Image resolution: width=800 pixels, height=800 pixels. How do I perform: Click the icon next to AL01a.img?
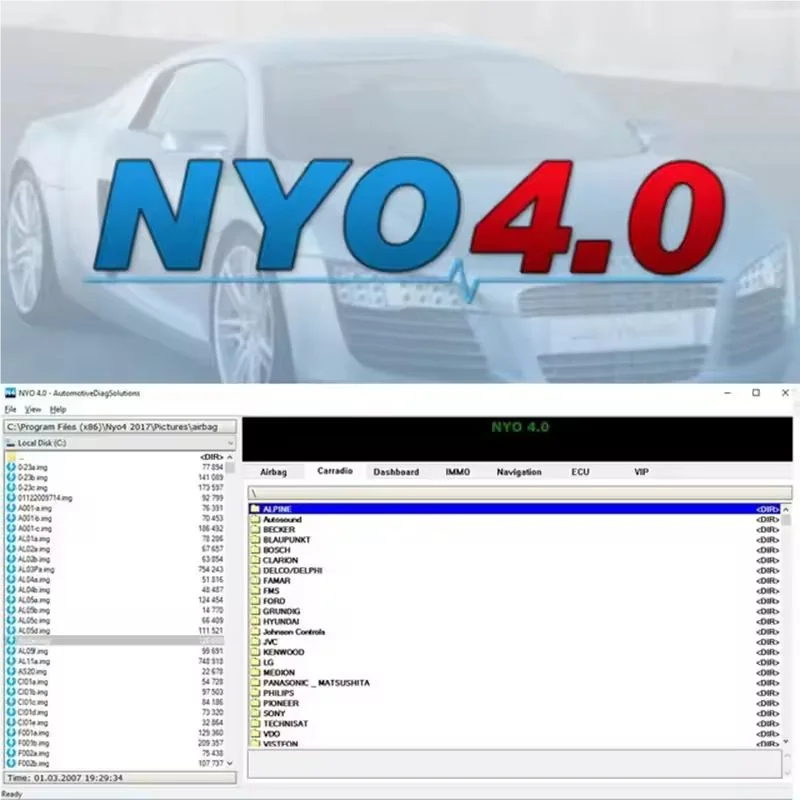pos(10,538)
